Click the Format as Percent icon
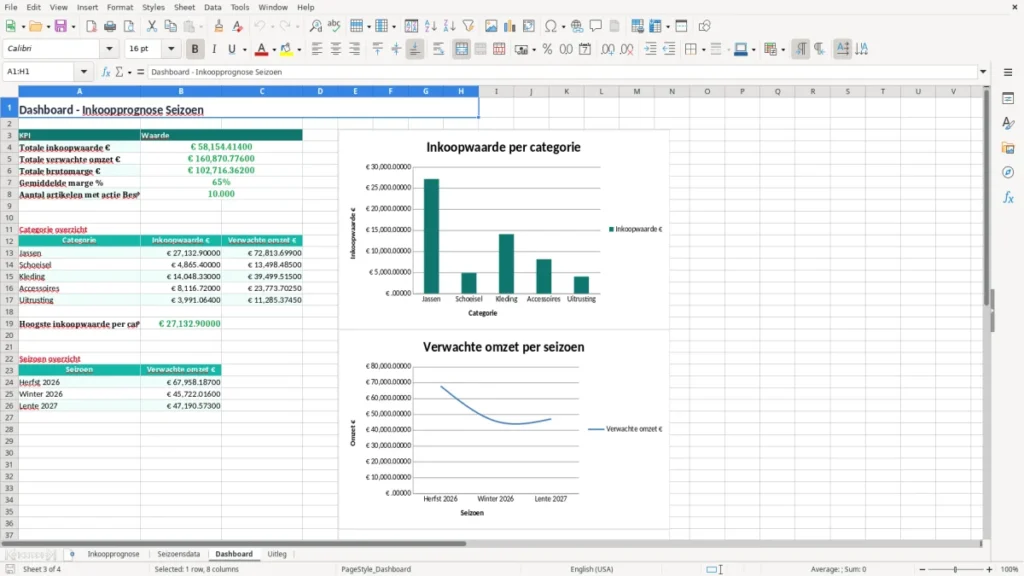 pyautogui.click(x=547, y=49)
